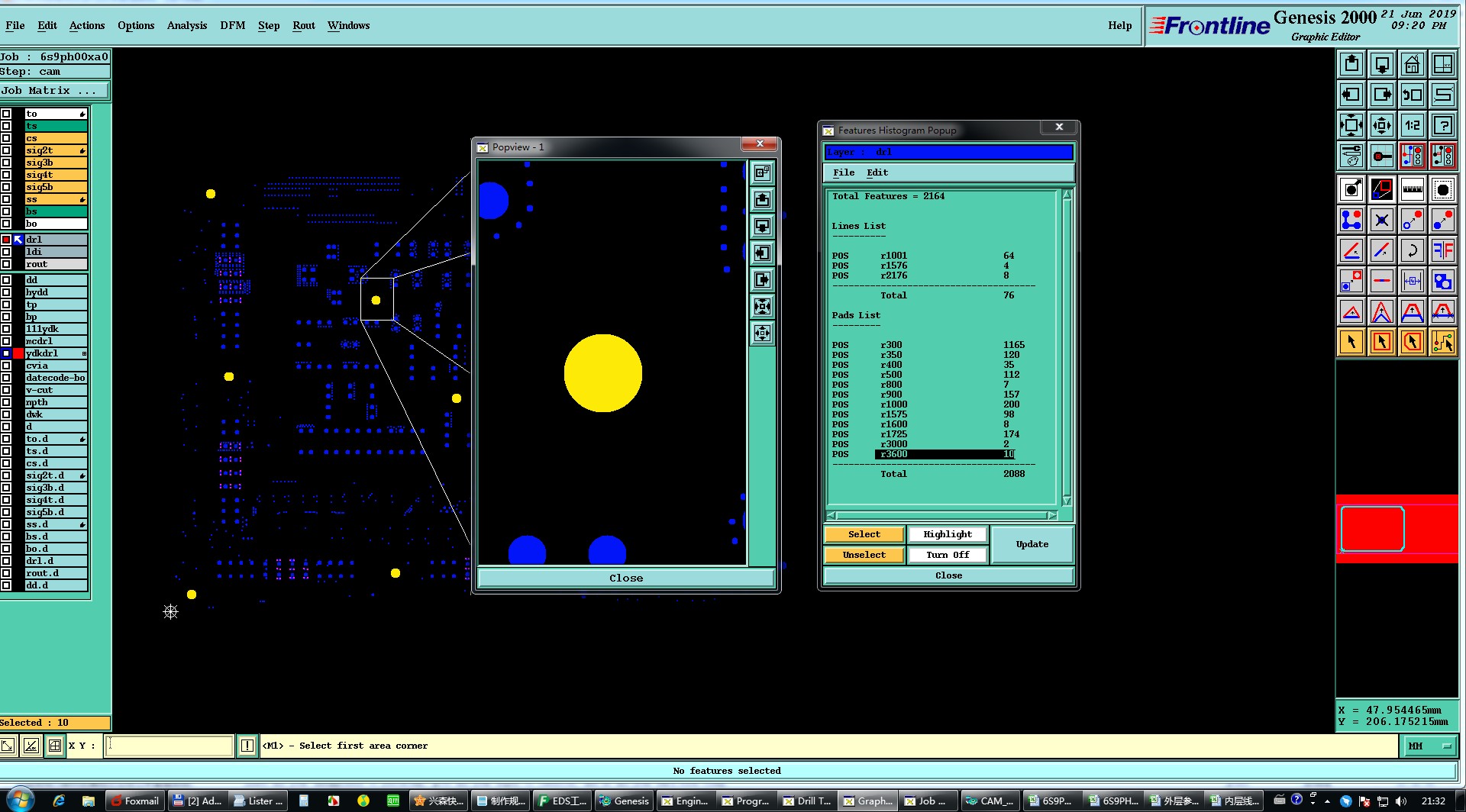The width and height of the screenshot is (1466, 812).
Task: Click histogram list horizontal scrollbar
Action: click(x=942, y=515)
